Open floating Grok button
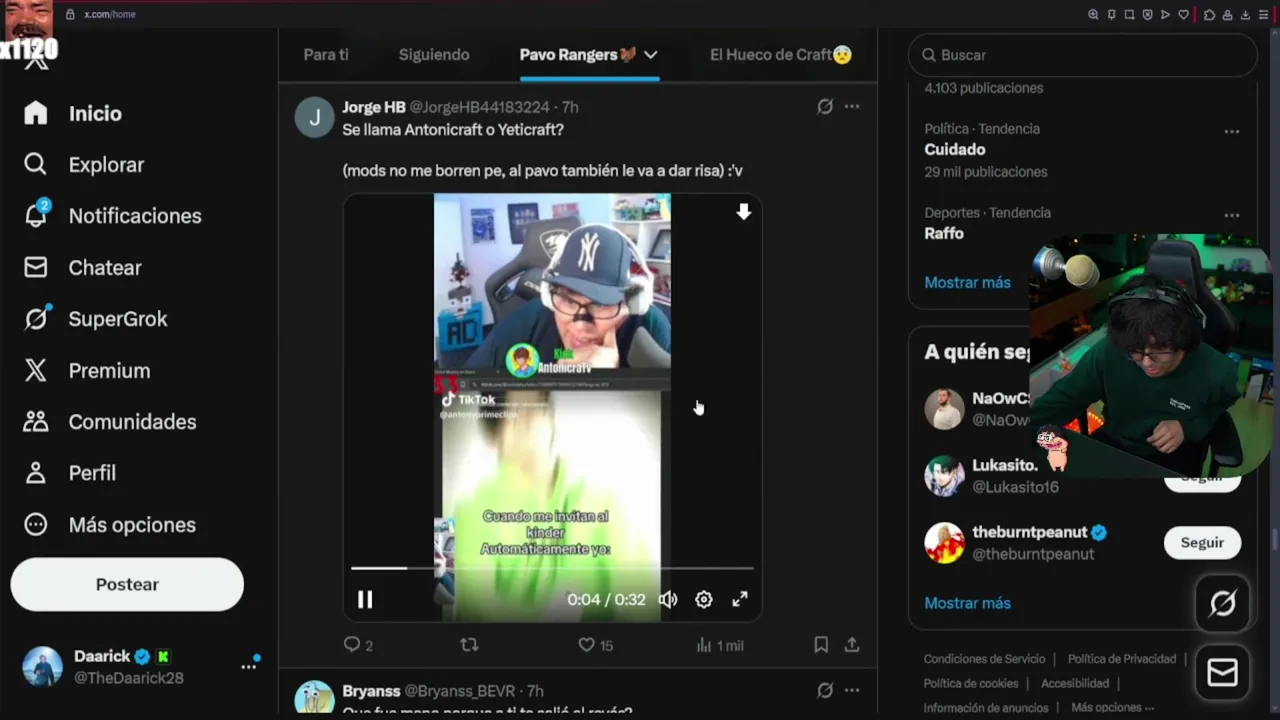Screen dimensions: 1280x720 [x=1223, y=603]
